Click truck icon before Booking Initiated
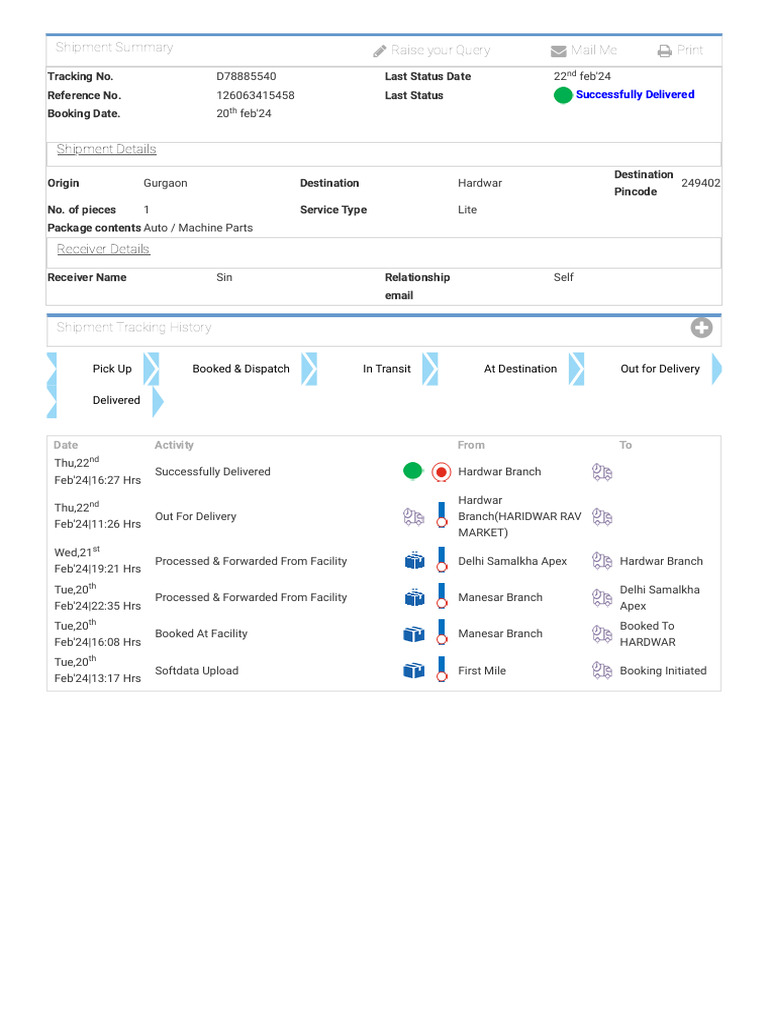 click(x=601, y=671)
